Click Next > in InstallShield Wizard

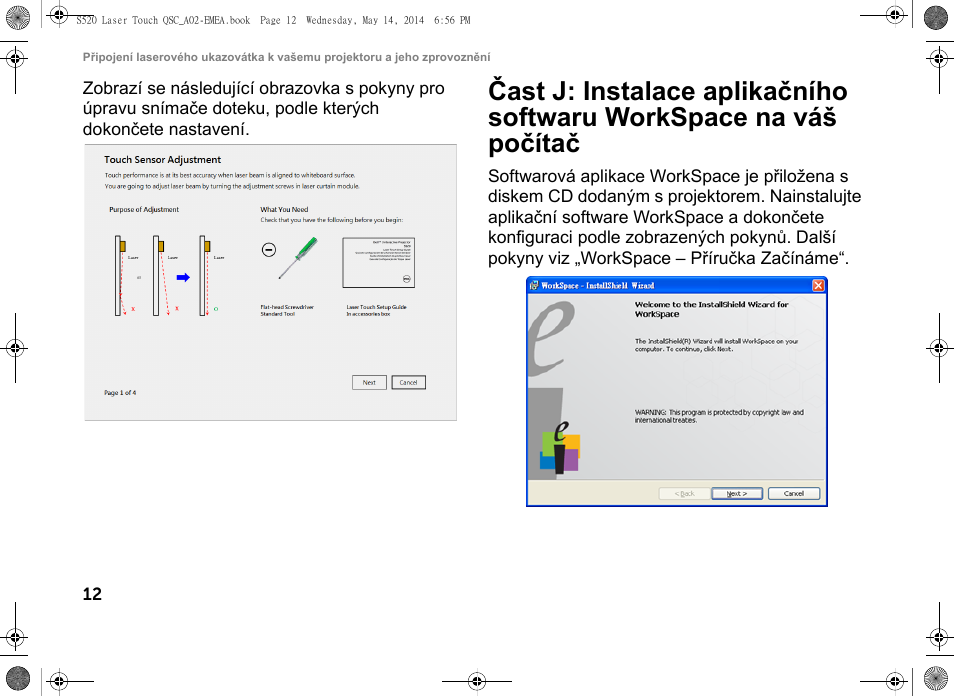click(x=737, y=494)
